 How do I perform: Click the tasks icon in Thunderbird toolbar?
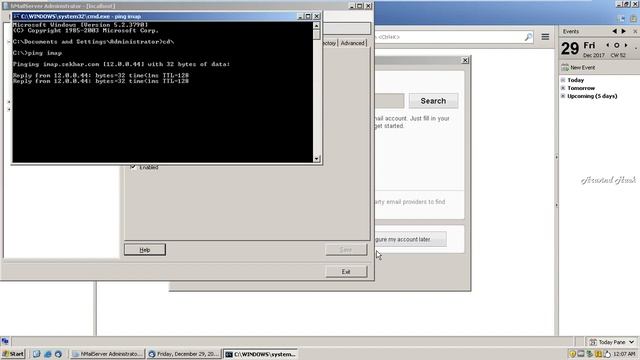633,19
